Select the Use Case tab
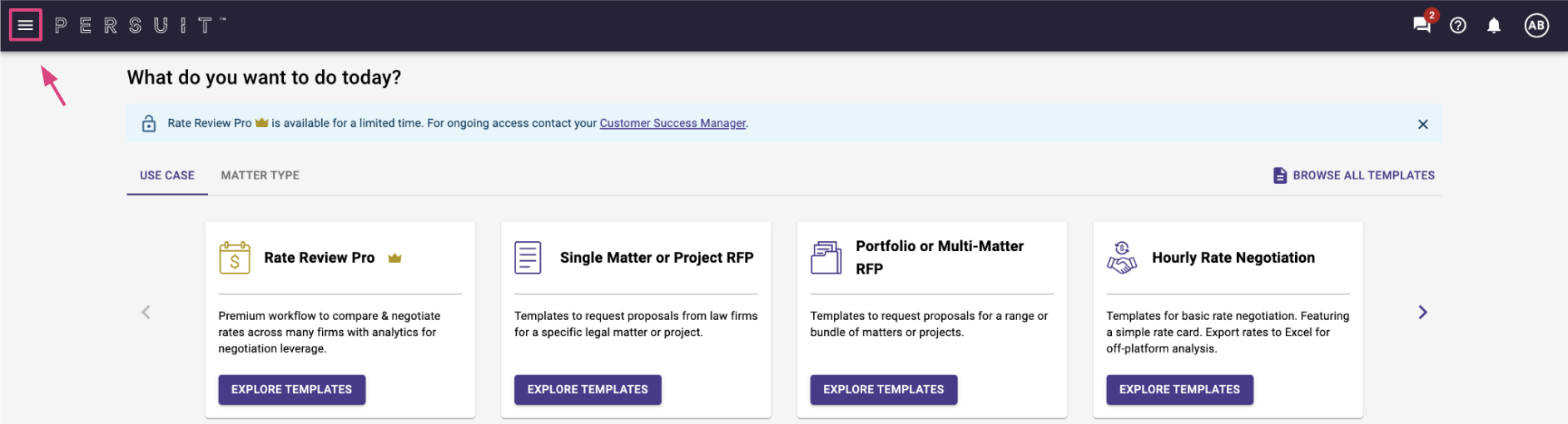1568x424 pixels. pyautogui.click(x=167, y=175)
